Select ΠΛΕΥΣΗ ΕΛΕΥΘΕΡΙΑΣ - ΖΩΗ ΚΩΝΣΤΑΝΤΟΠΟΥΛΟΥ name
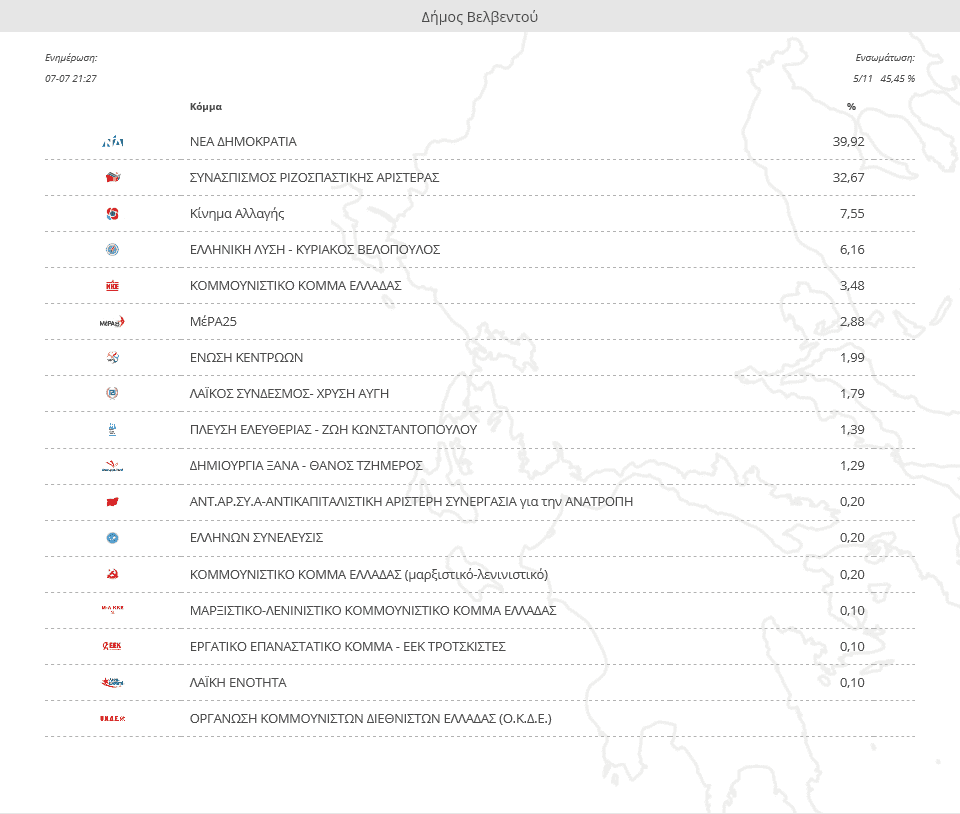 (333, 430)
